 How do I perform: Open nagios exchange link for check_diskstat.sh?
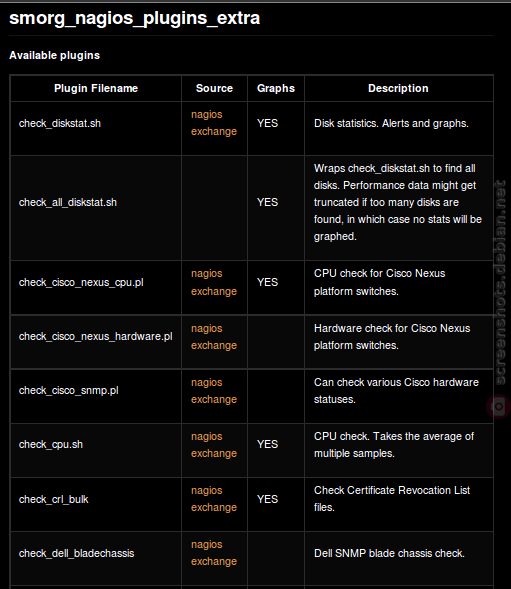pos(214,123)
